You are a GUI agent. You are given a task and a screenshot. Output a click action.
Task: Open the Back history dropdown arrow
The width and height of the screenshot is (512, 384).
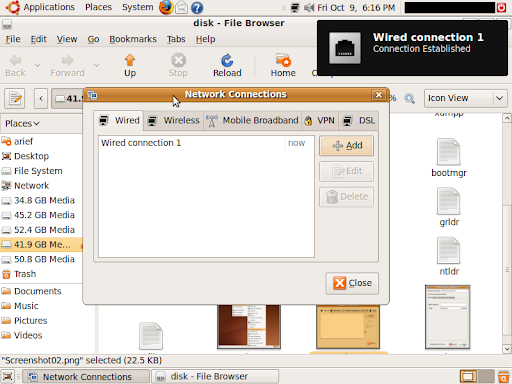(x=38, y=65)
